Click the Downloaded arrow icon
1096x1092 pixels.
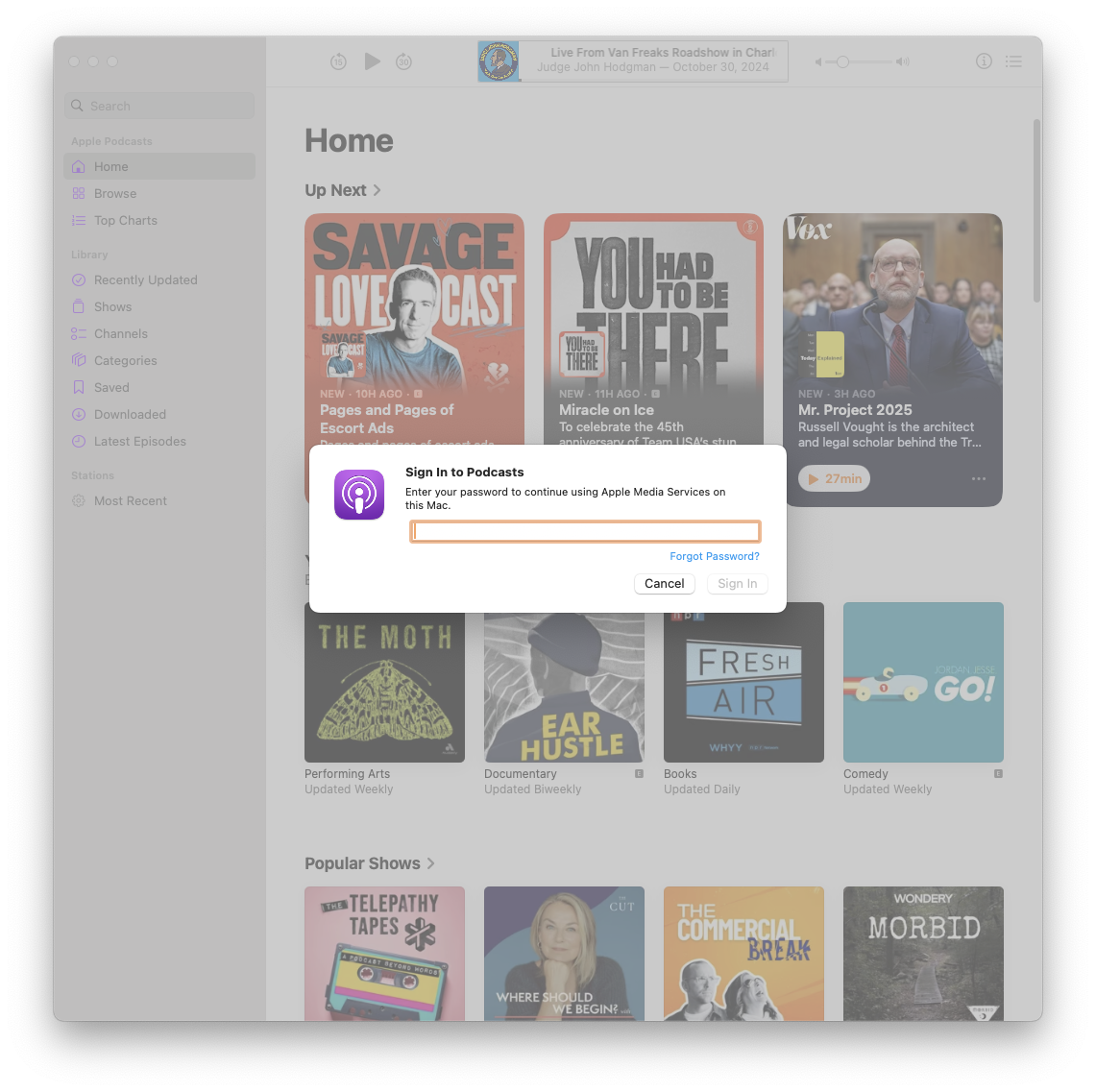(x=79, y=414)
